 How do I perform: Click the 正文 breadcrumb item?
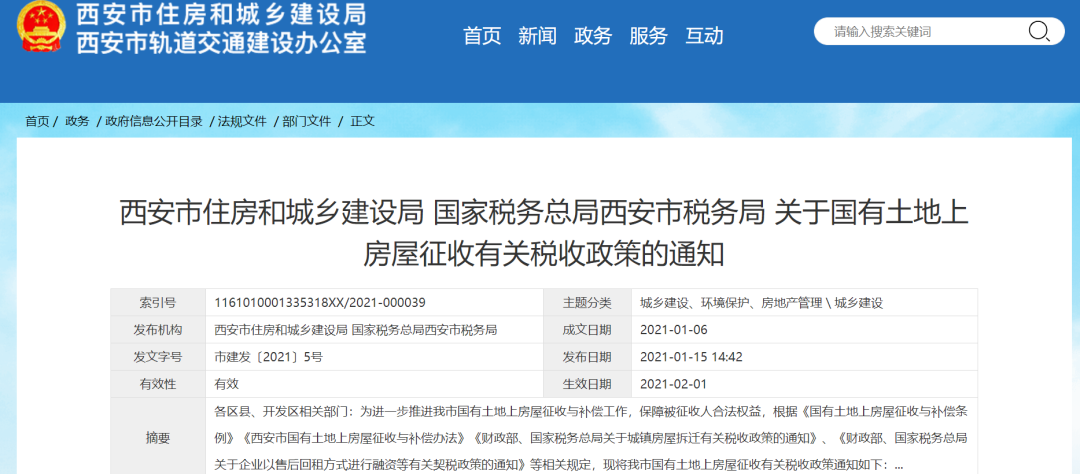(x=362, y=121)
